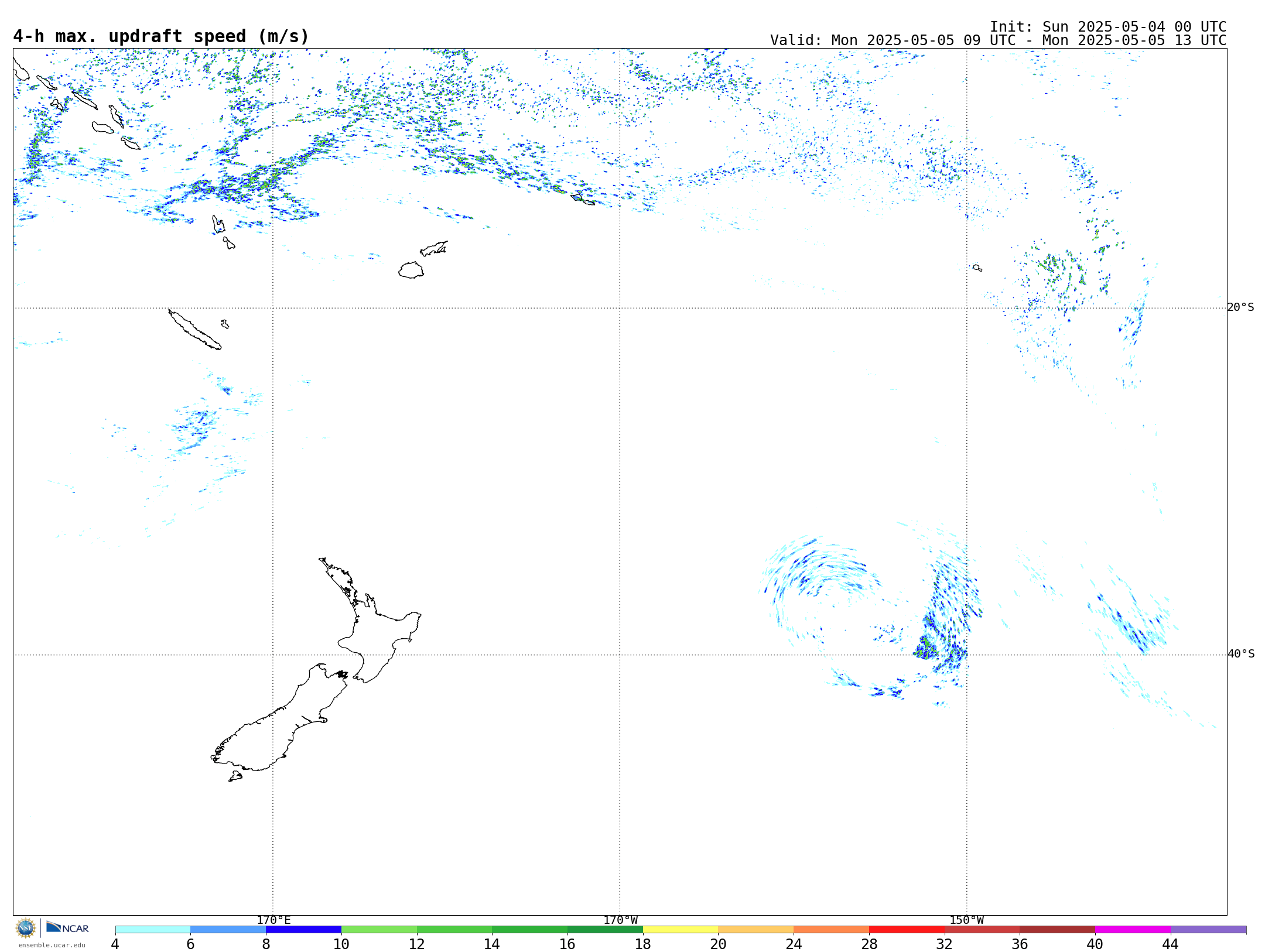The image size is (1265, 952).
Task: Click Fiji's Viti Levu island outline
Action: point(411,270)
